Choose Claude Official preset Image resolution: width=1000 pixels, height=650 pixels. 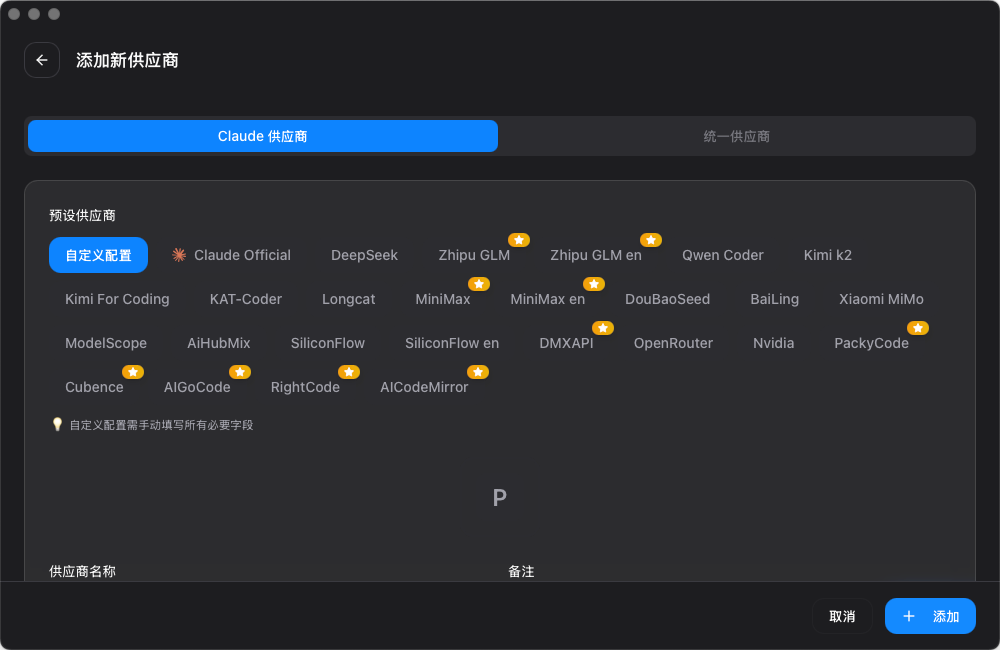coord(231,255)
